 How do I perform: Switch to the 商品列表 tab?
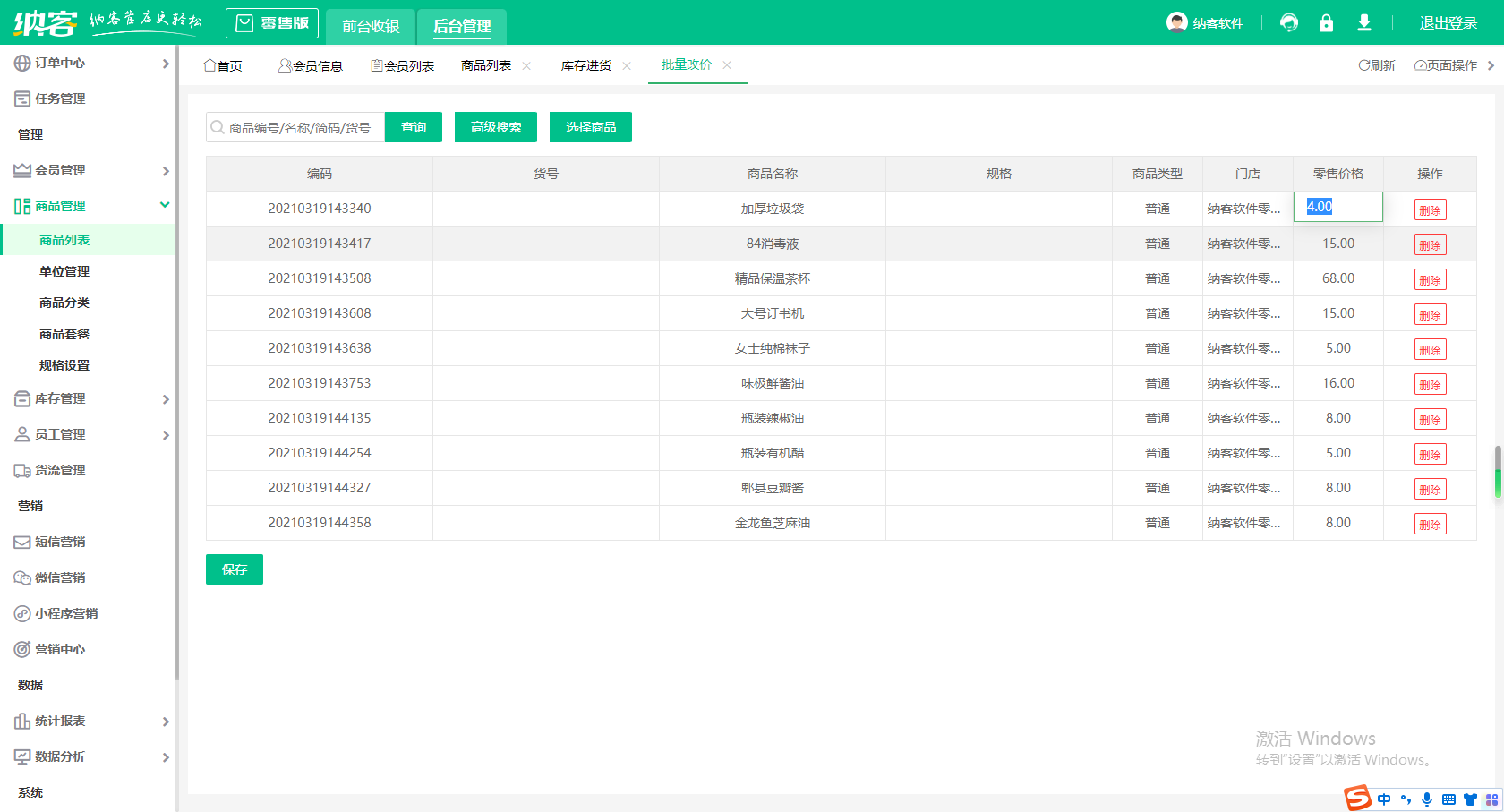click(x=486, y=65)
